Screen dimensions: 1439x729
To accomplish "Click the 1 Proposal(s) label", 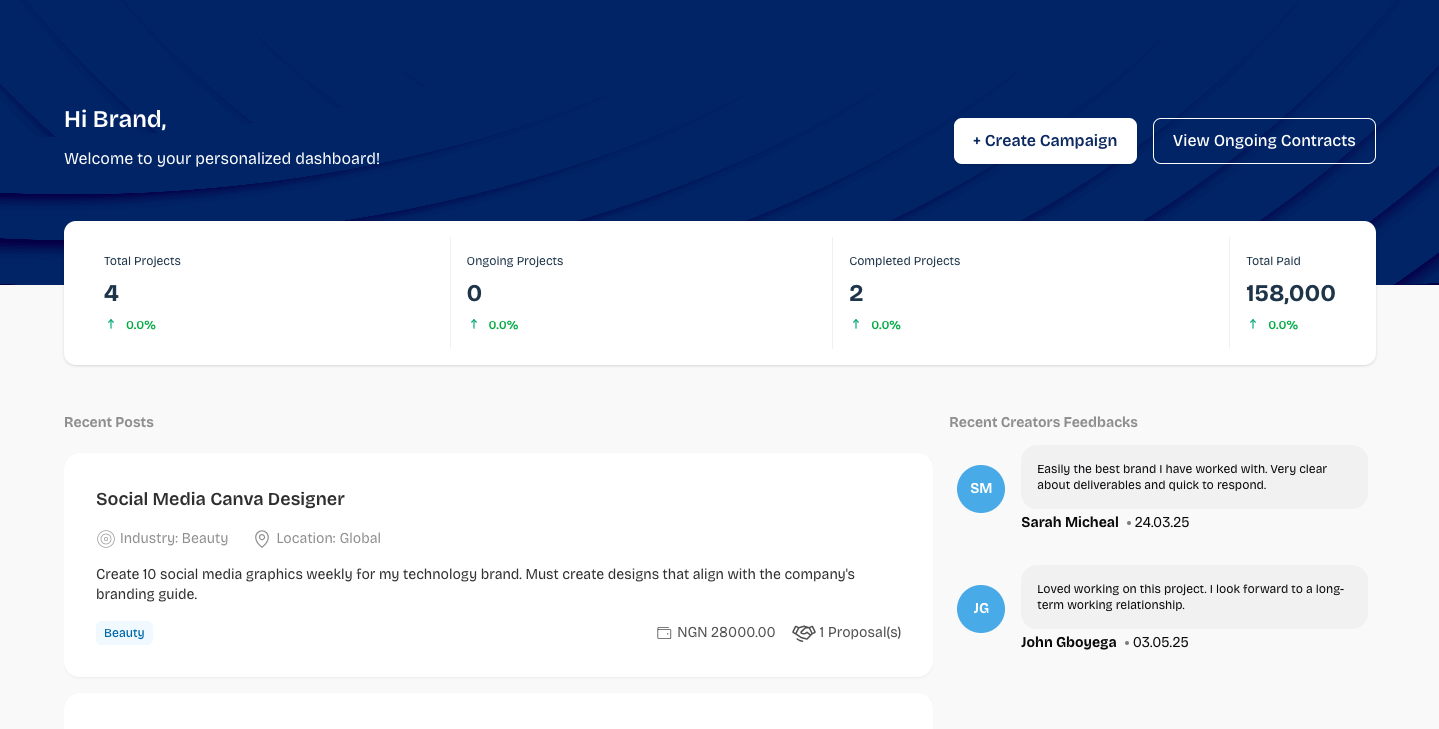I will tap(860, 633).
